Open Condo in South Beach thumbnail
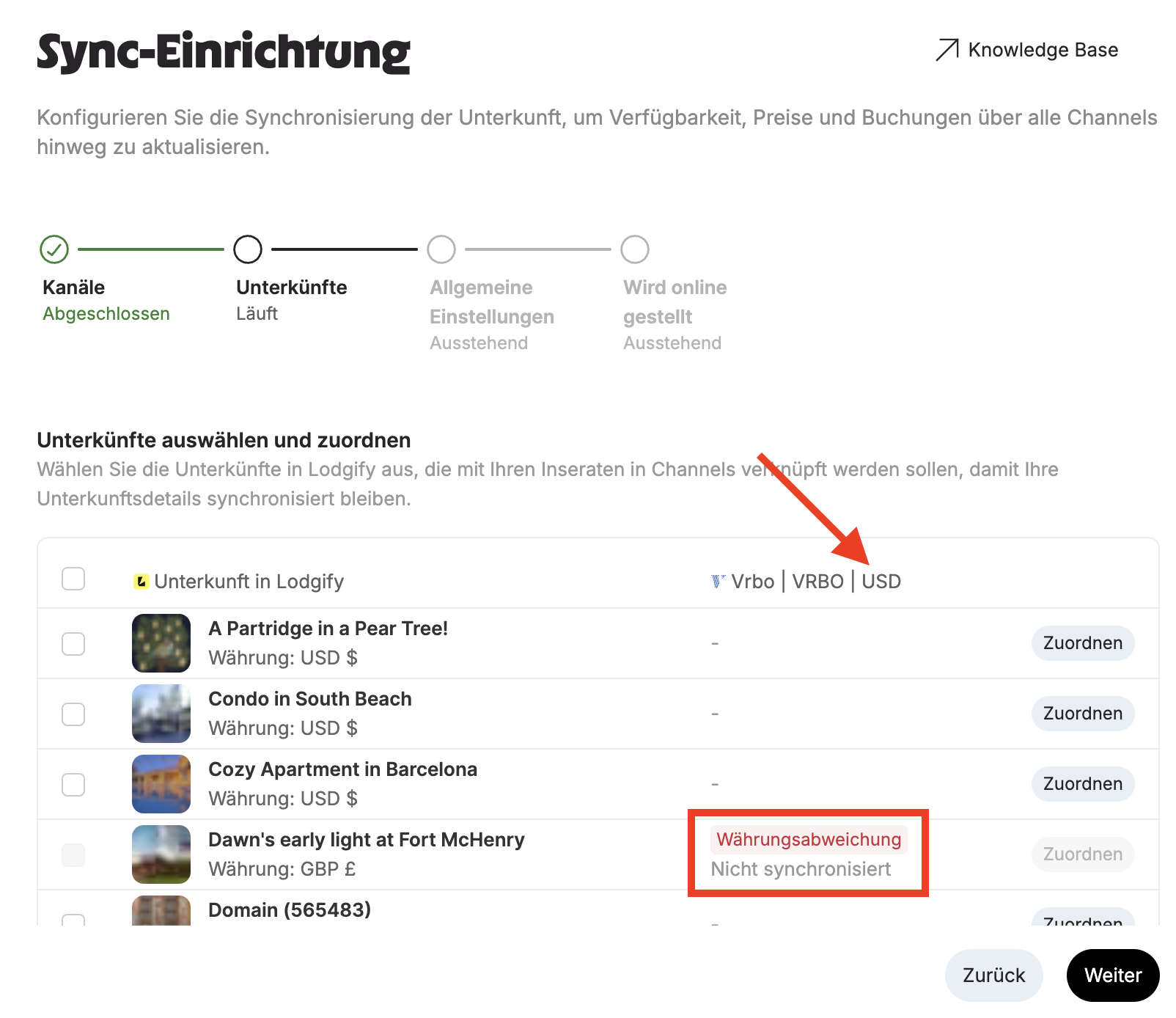1176x1018 pixels. 161,714
